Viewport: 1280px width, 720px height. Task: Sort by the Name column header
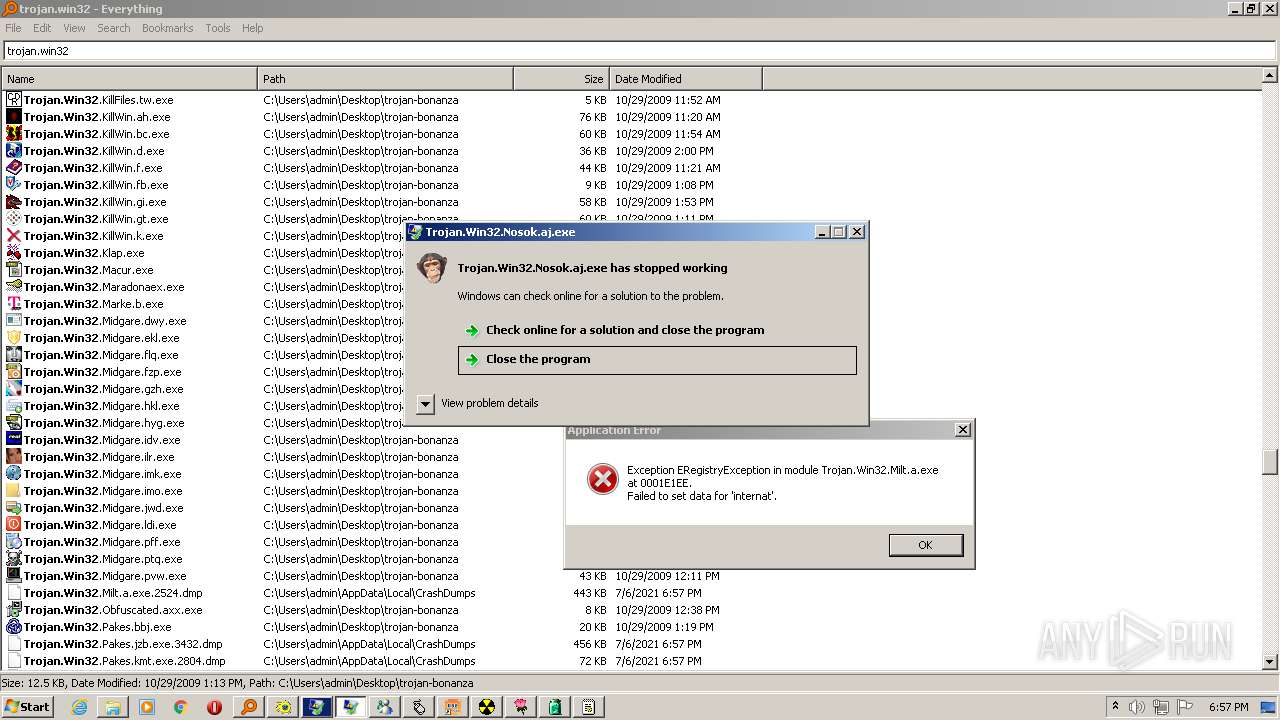coord(129,79)
